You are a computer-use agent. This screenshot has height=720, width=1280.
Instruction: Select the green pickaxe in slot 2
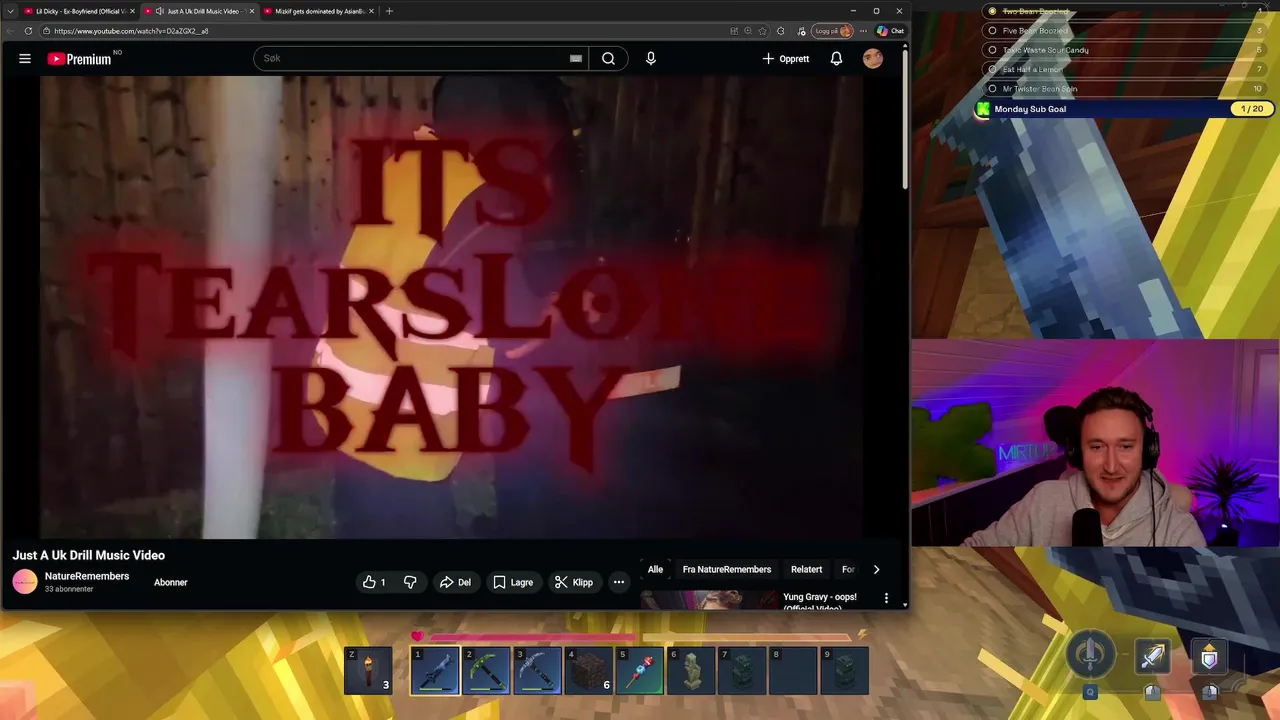coord(486,670)
